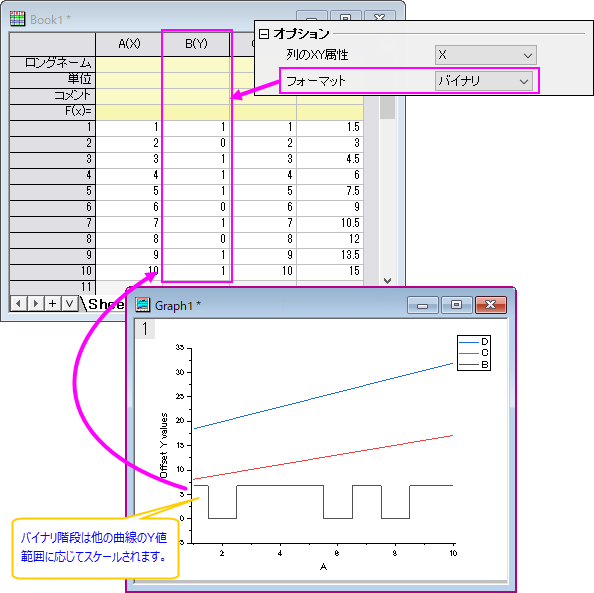This screenshot has height=593, width=594.
Task: Open the フォーマット dropdown set to バイナリ
Action: [x=483, y=81]
